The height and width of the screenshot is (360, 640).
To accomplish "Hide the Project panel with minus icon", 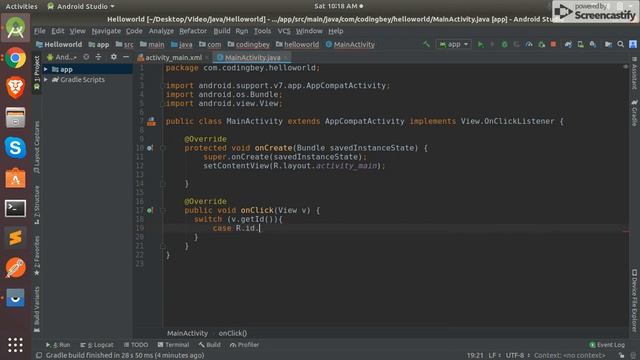I will click(x=126, y=57).
